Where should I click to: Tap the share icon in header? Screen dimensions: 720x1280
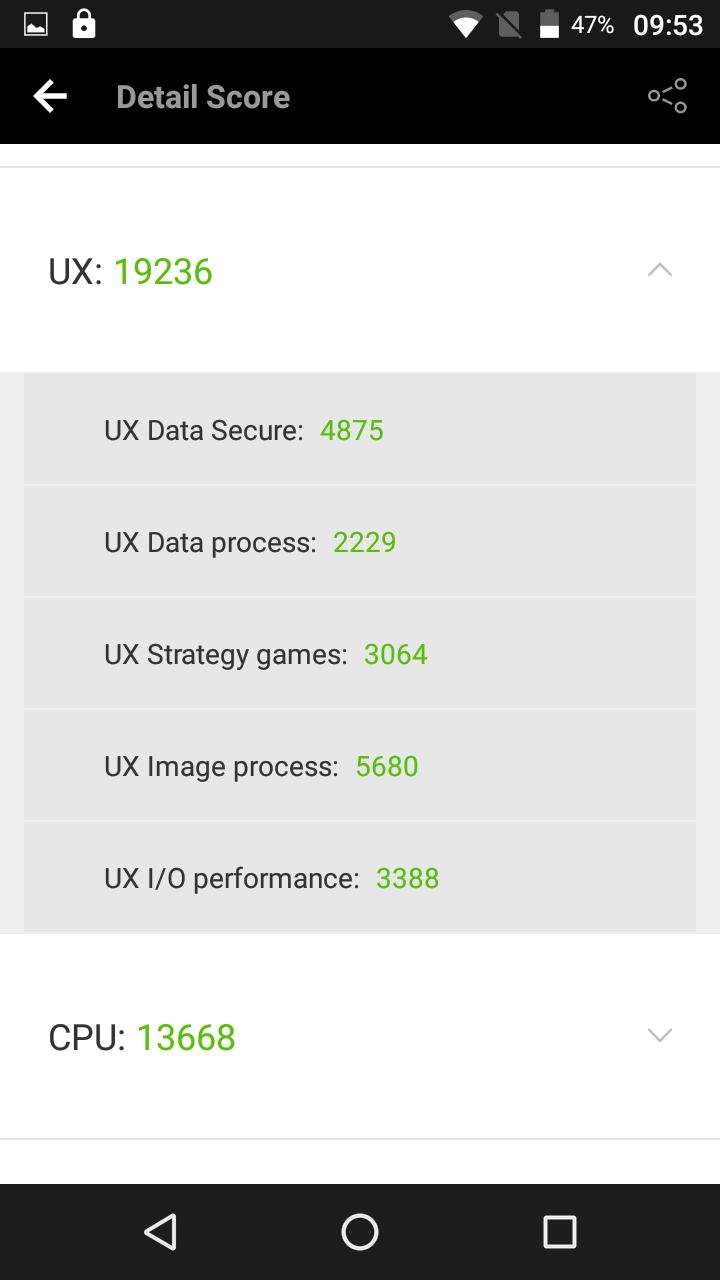click(667, 96)
